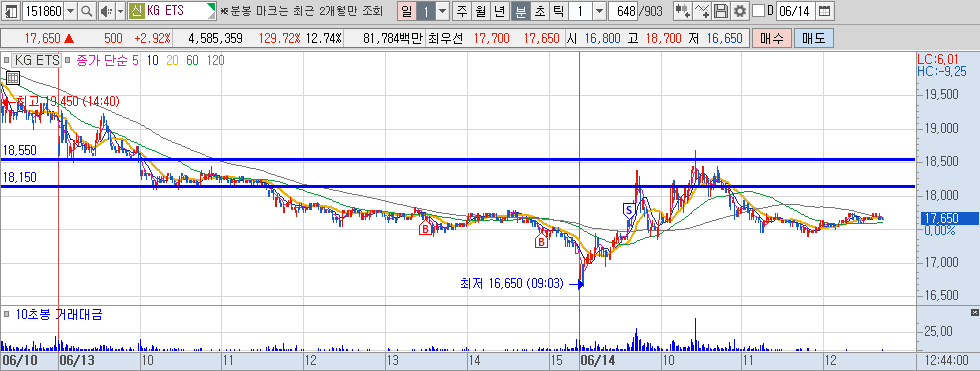Viewport: 980px width, 371px height.
Task: Open chart settings gear icon
Action: (x=740, y=11)
